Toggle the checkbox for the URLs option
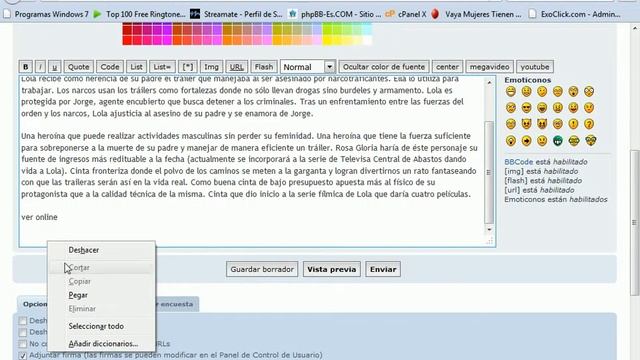 [23, 344]
